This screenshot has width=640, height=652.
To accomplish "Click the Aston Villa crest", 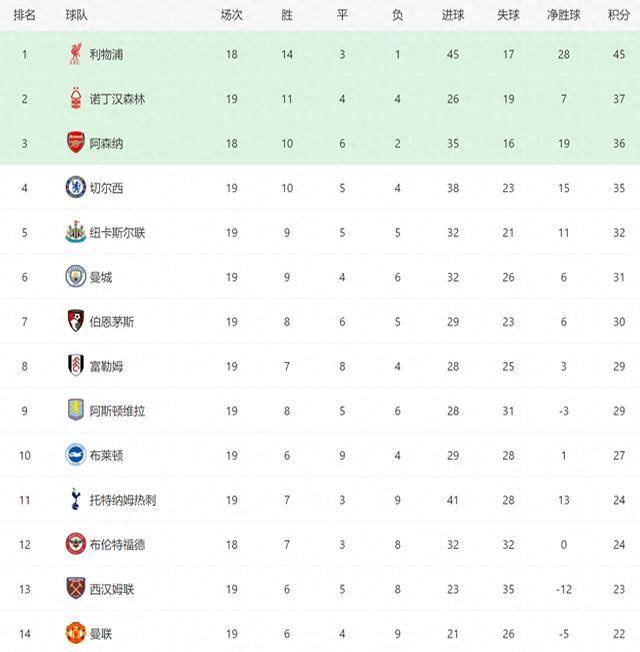I will [75, 410].
